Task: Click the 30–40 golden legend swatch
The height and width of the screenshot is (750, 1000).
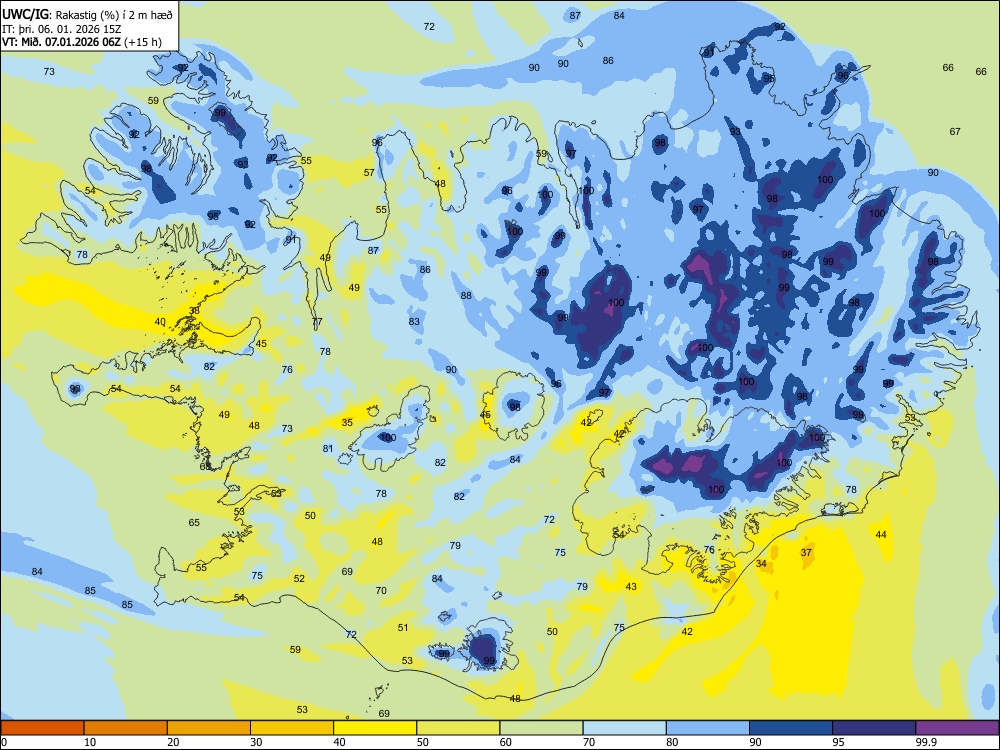Action: click(292, 728)
